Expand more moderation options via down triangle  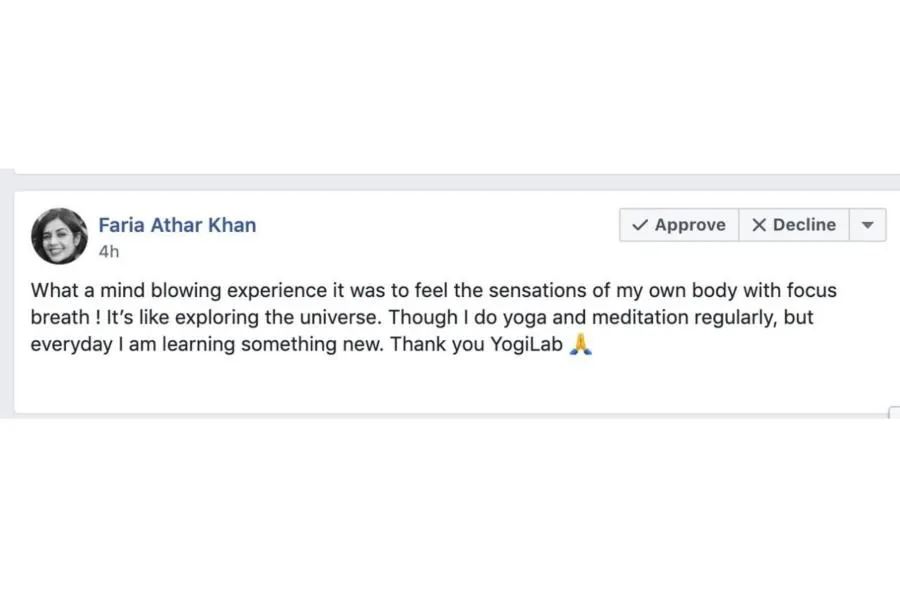click(868, 225)
